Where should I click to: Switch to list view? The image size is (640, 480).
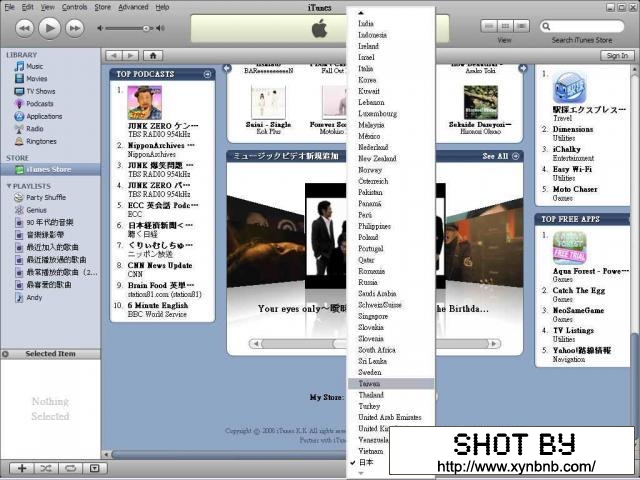489,26
